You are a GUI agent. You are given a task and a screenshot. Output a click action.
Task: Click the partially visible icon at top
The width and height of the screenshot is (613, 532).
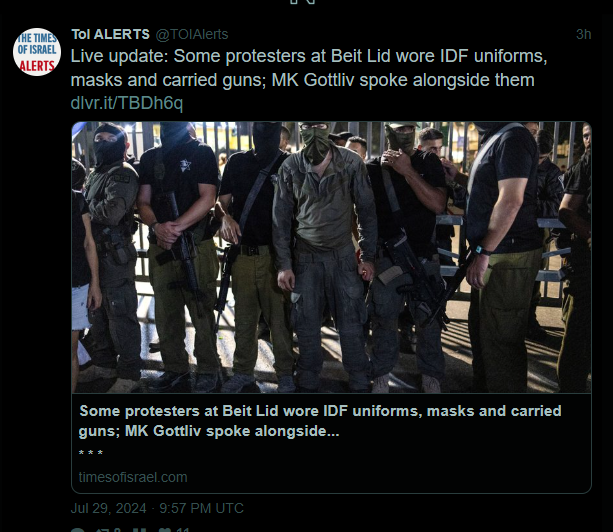[303, 2]
